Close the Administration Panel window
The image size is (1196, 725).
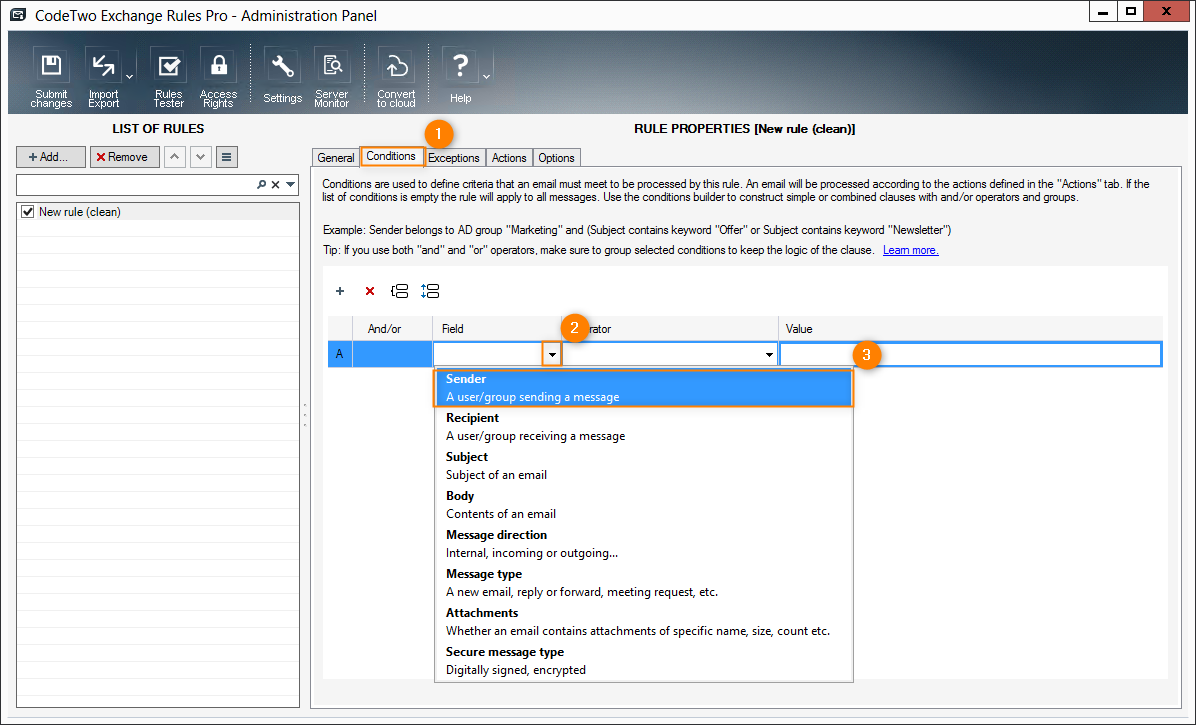(1166, 12)
